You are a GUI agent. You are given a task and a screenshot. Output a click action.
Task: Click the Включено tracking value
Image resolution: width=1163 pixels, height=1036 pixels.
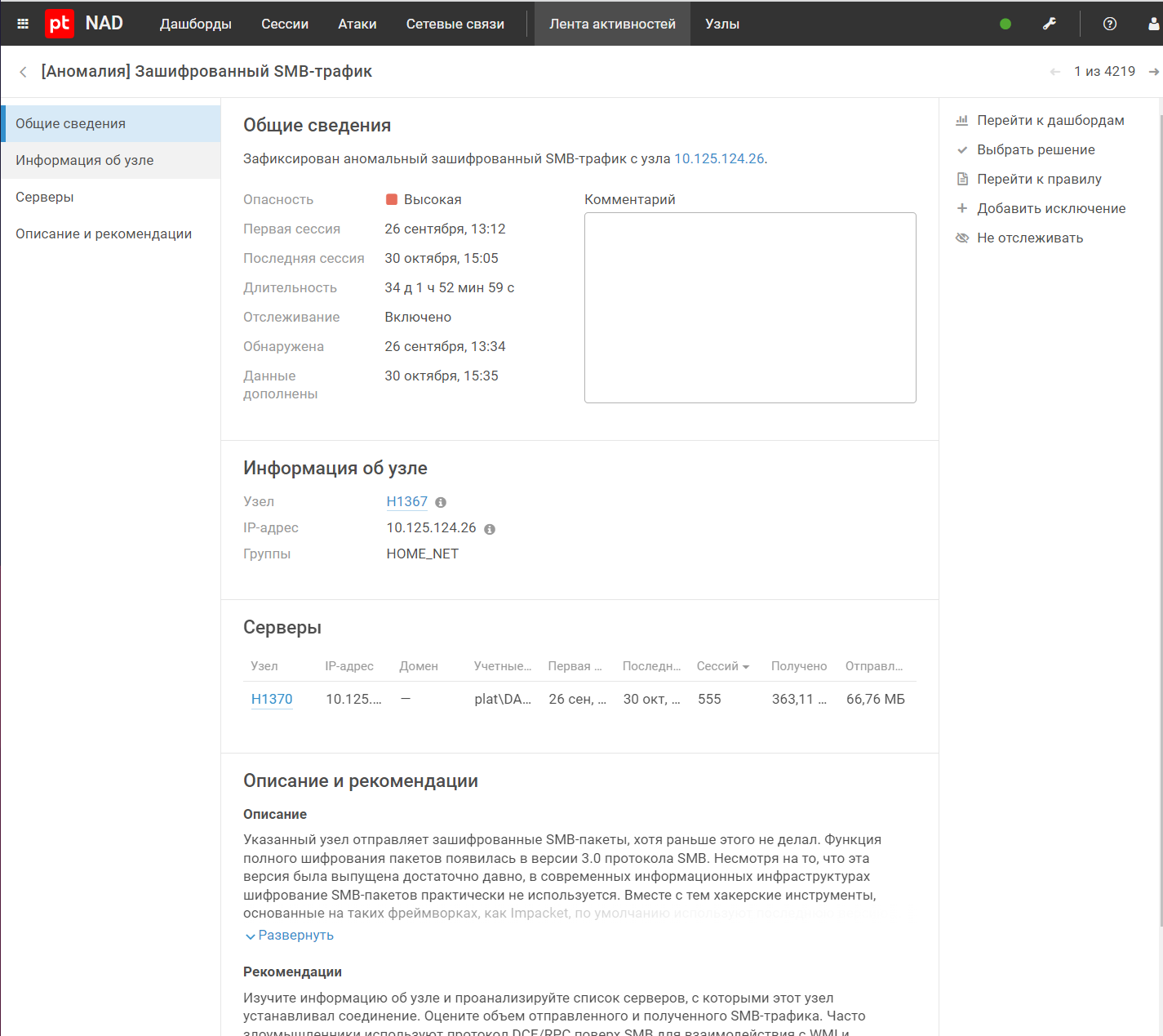pyautogui.click(x=418, y=317)
